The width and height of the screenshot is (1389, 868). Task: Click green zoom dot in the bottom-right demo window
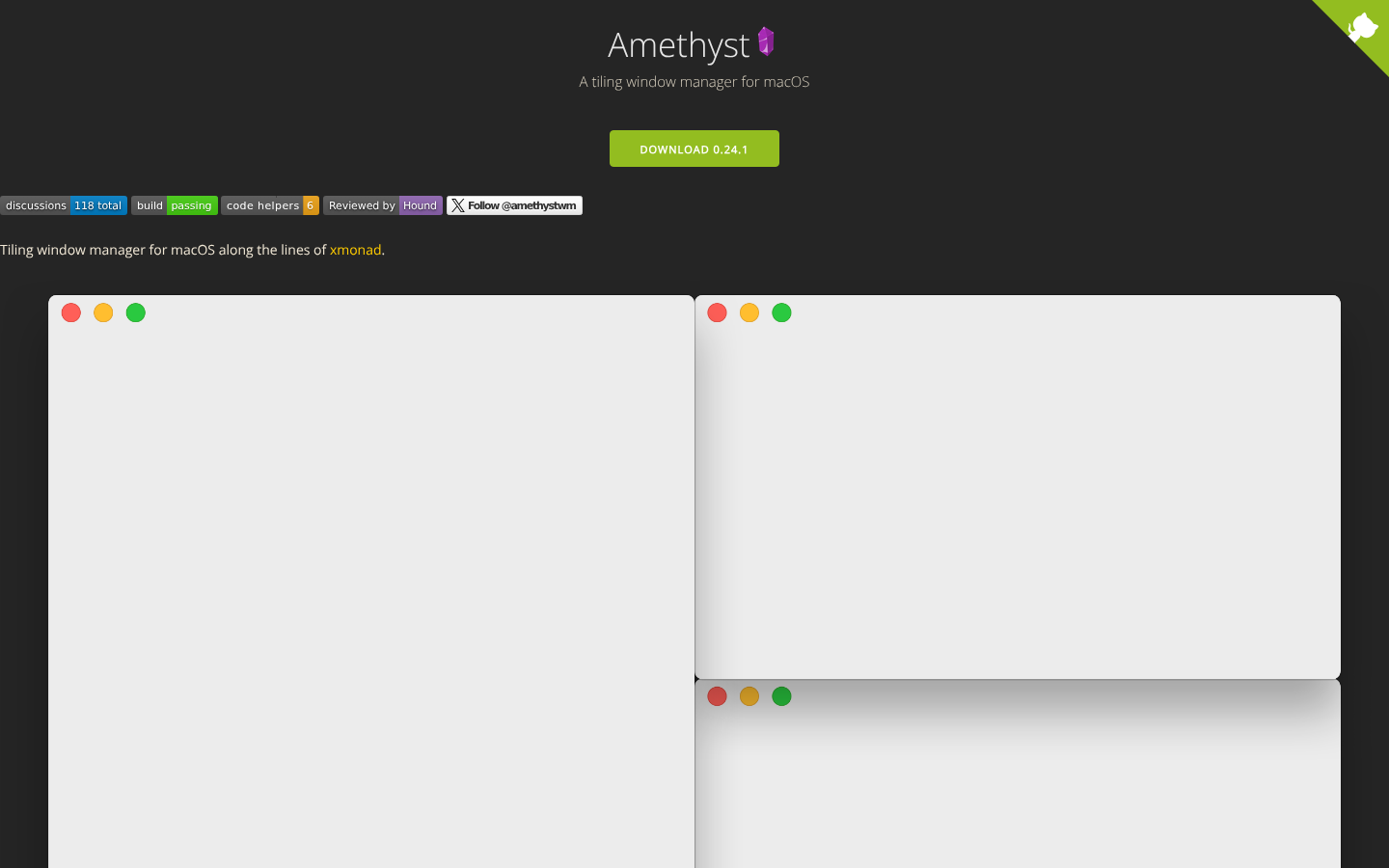782,696
